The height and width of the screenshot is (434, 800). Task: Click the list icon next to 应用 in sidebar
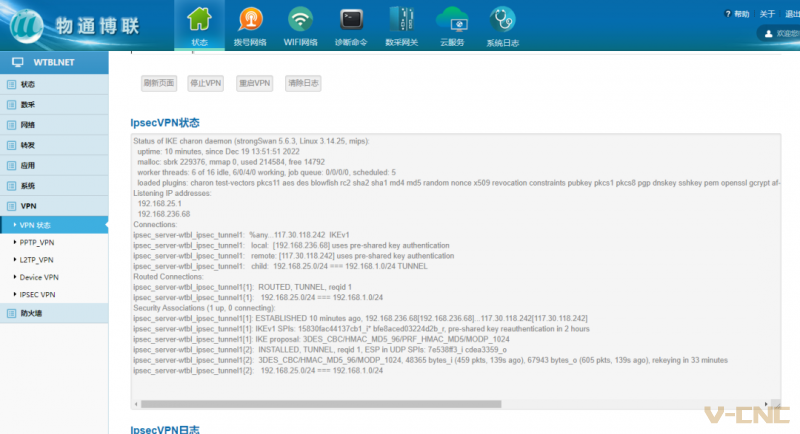(11, 166)
